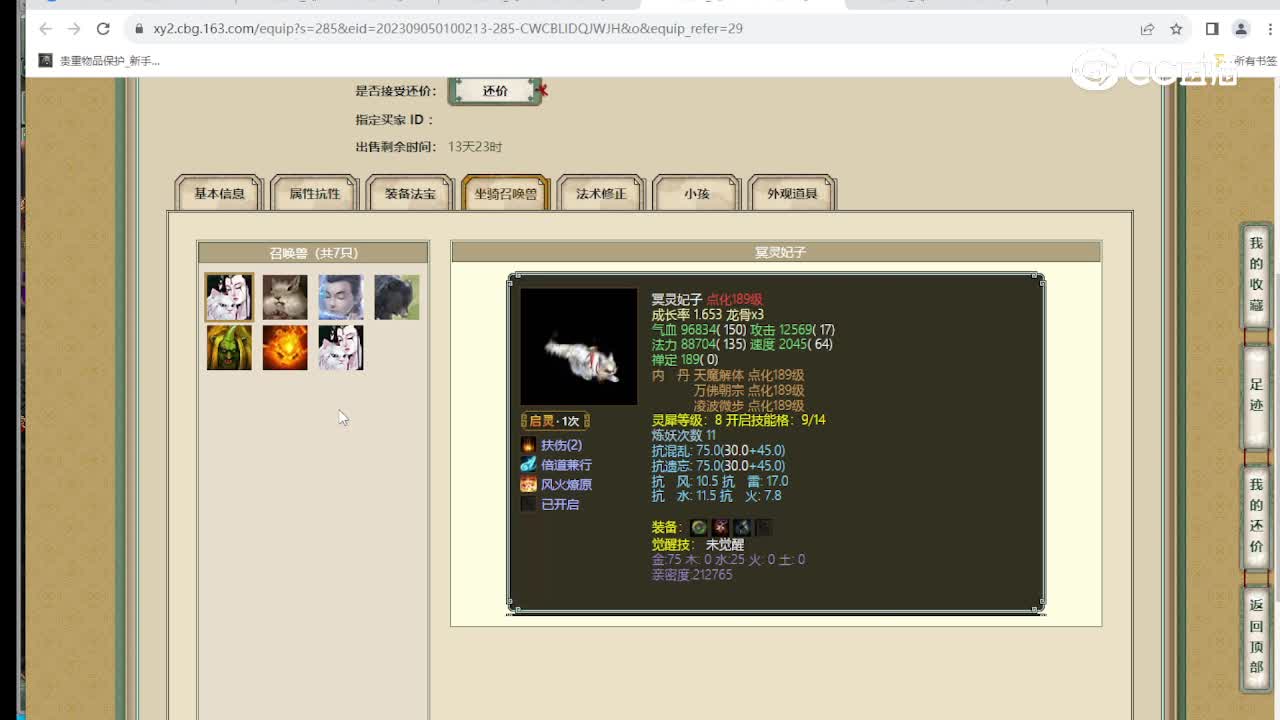Open 我的还价 in the right sidebar
The width and height of the screenshot is (1280, 720).
tap(1256, 516)
